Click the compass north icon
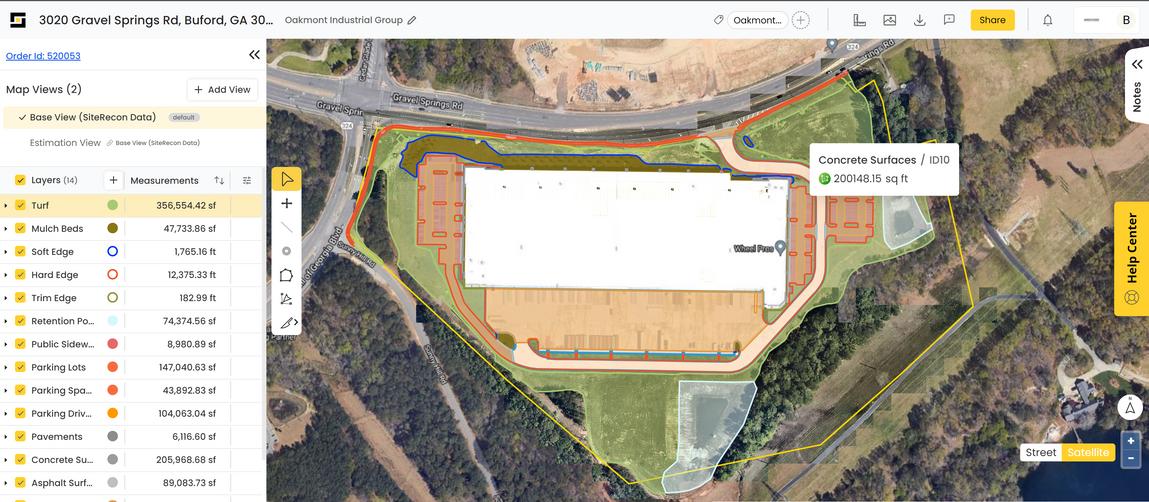The height and width of the screenshot is (502, 1149). [x=1131, y=407]
